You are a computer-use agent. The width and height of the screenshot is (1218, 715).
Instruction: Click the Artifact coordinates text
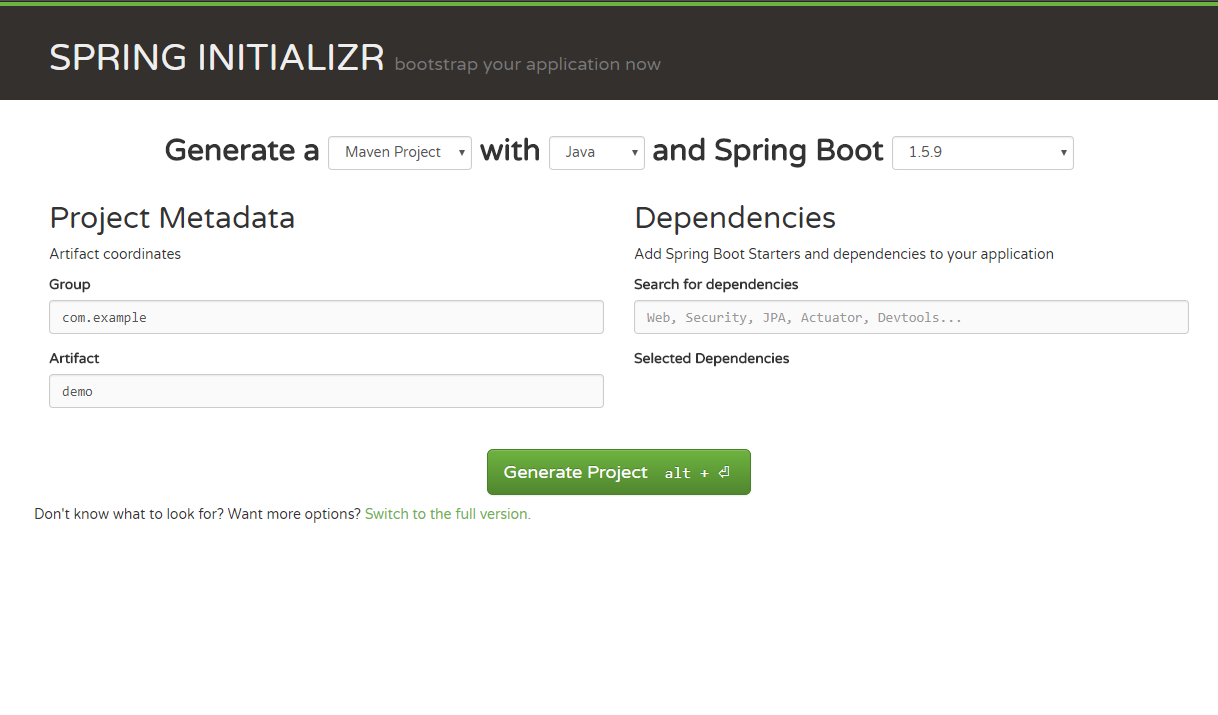pos(115,254)
